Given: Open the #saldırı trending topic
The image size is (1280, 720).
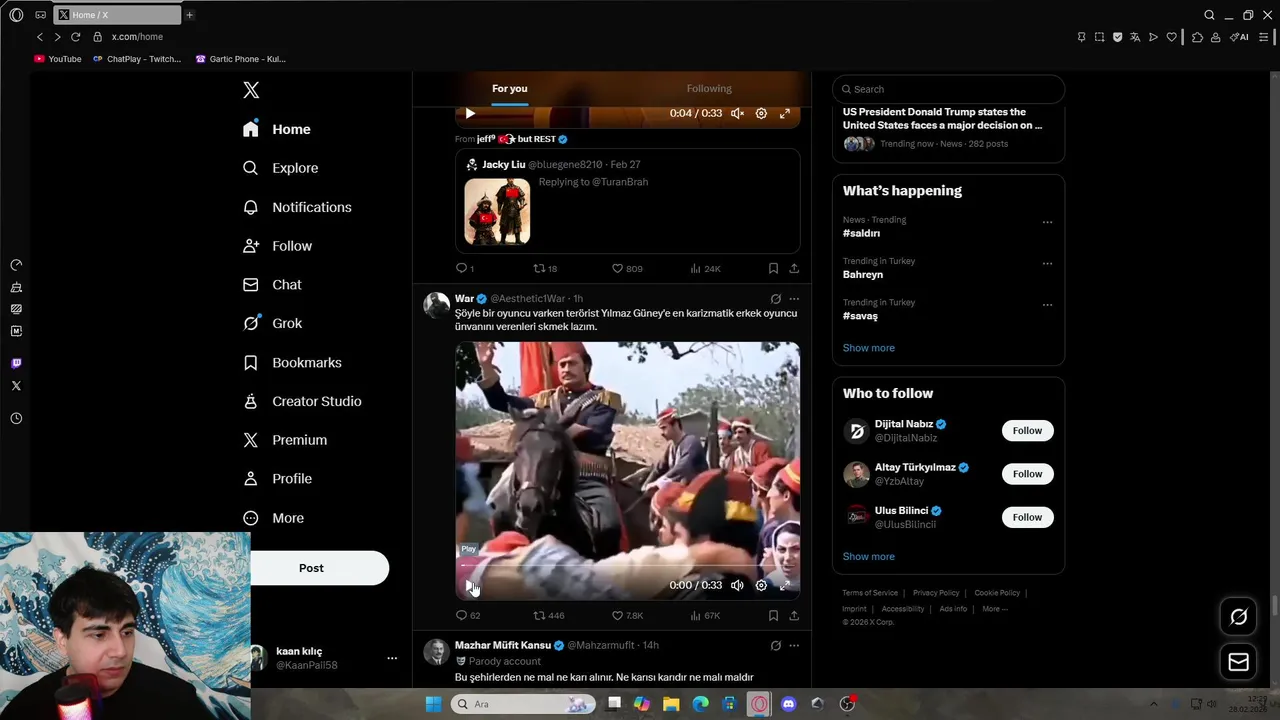Looking at the screenshot, I should coord(861,233).
